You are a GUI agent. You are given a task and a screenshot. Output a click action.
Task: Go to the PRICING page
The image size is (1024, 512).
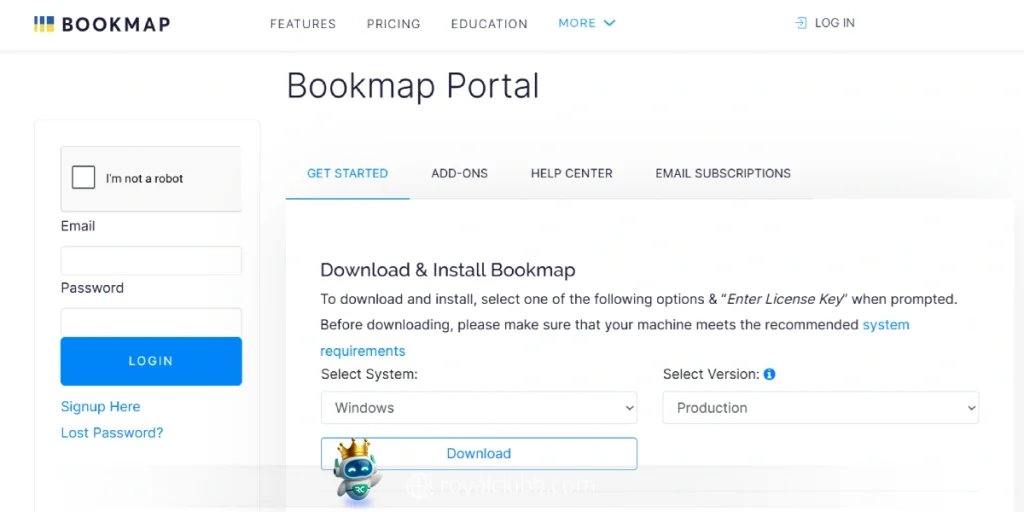[x=394, y=24]
